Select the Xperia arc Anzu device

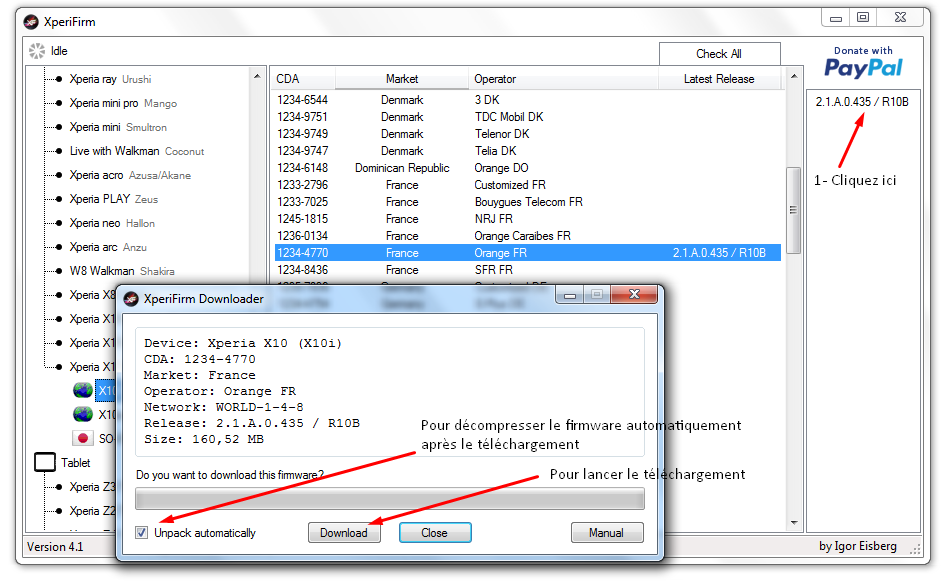[x=108, y=247]
